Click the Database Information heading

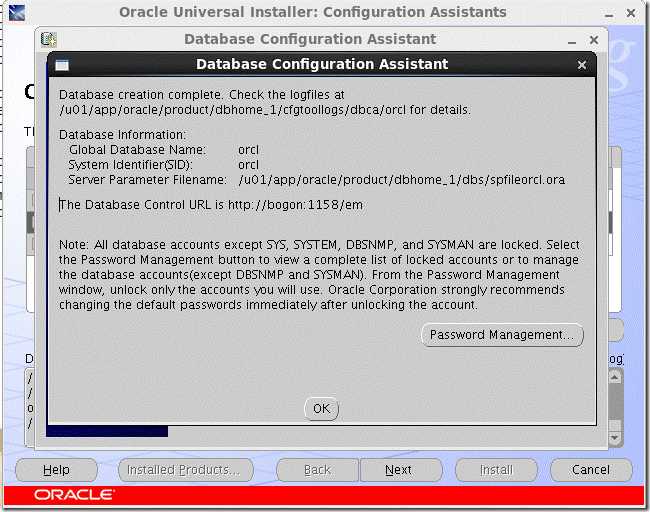pos(123,135)
